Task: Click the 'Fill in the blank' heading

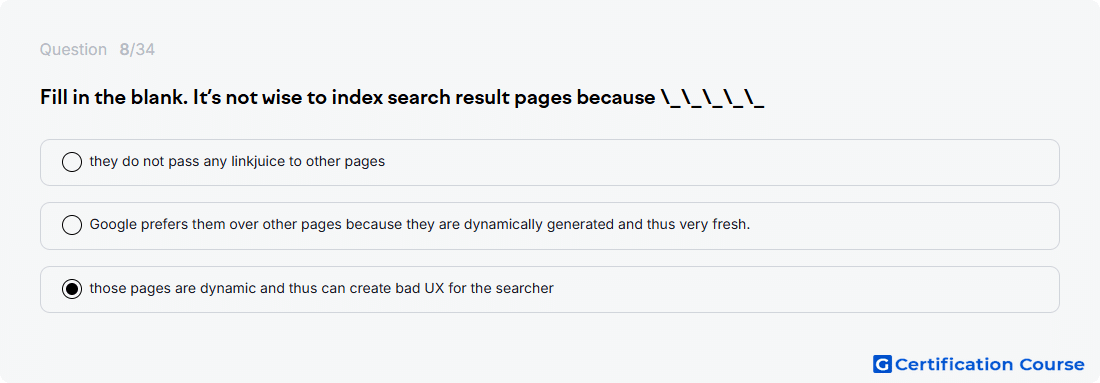Action: coord(113,98)
